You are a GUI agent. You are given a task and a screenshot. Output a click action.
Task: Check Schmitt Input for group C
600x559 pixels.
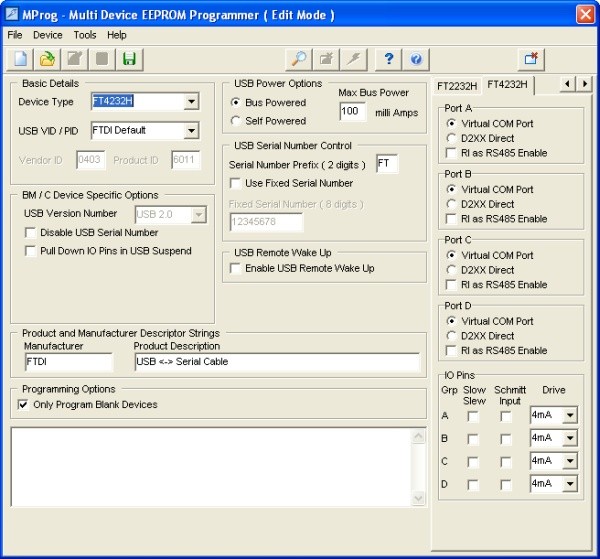point(506,463)
